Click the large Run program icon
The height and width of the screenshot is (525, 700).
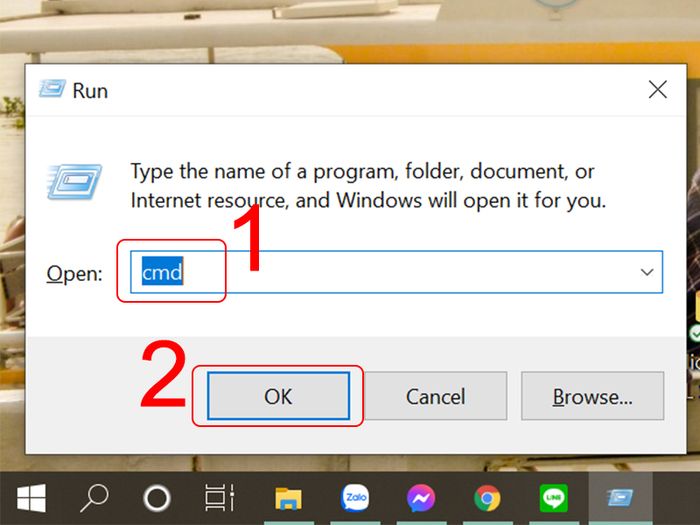pos(74,181)
